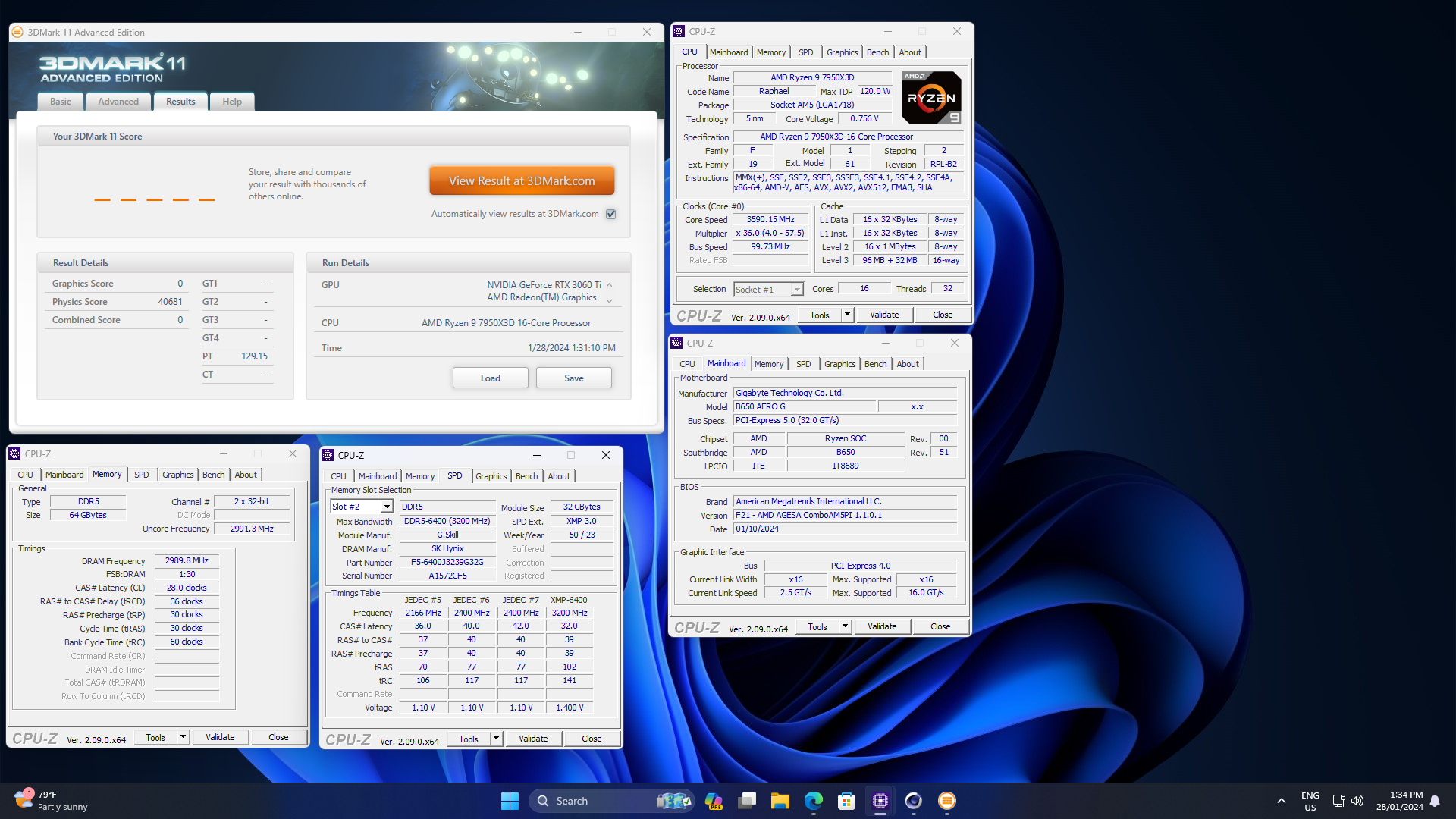The image size is (1456, 819).
Task: Open Microsoft Store from taskbar
Action: tap(847, 801)
